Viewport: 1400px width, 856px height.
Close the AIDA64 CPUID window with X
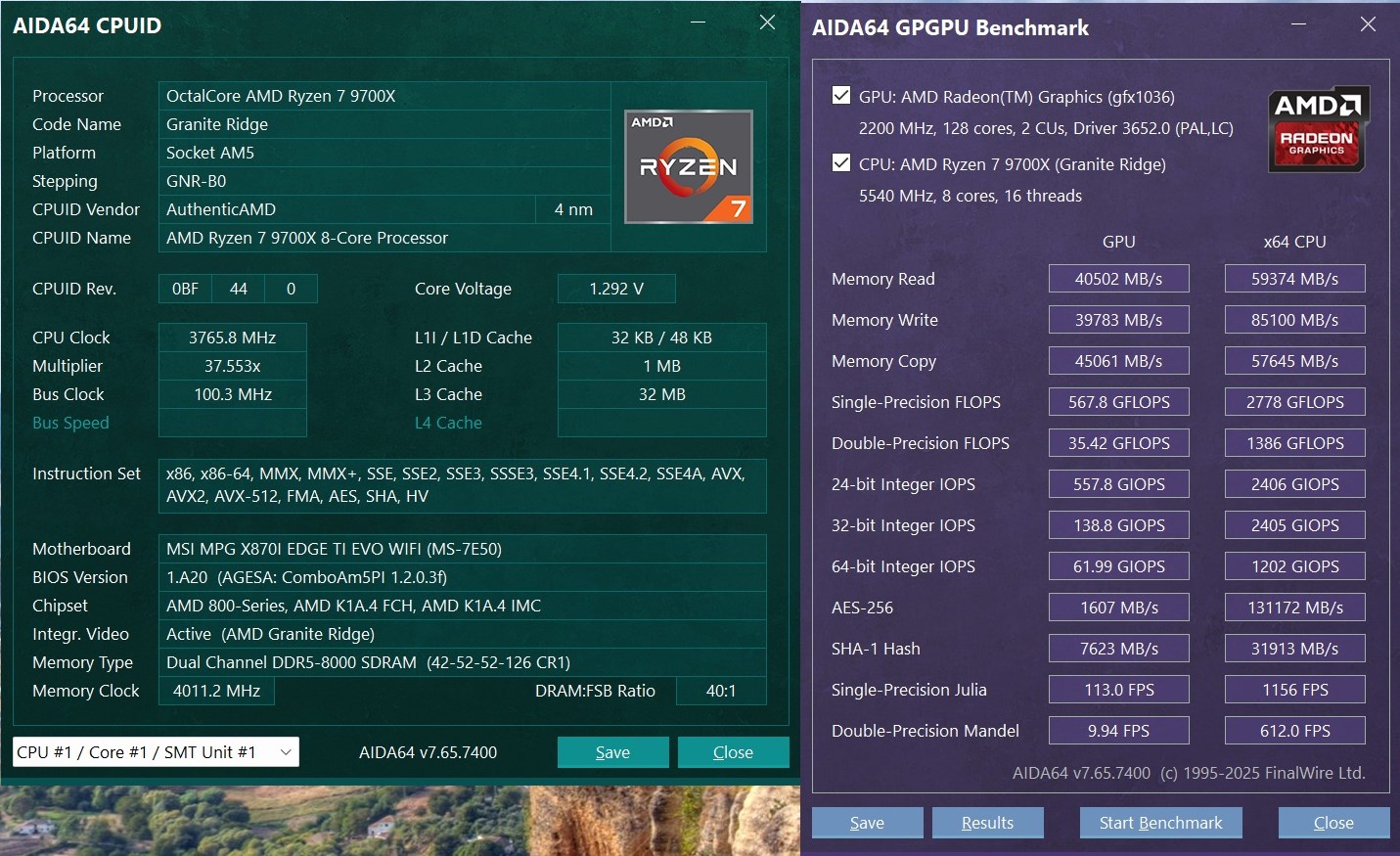767,23
